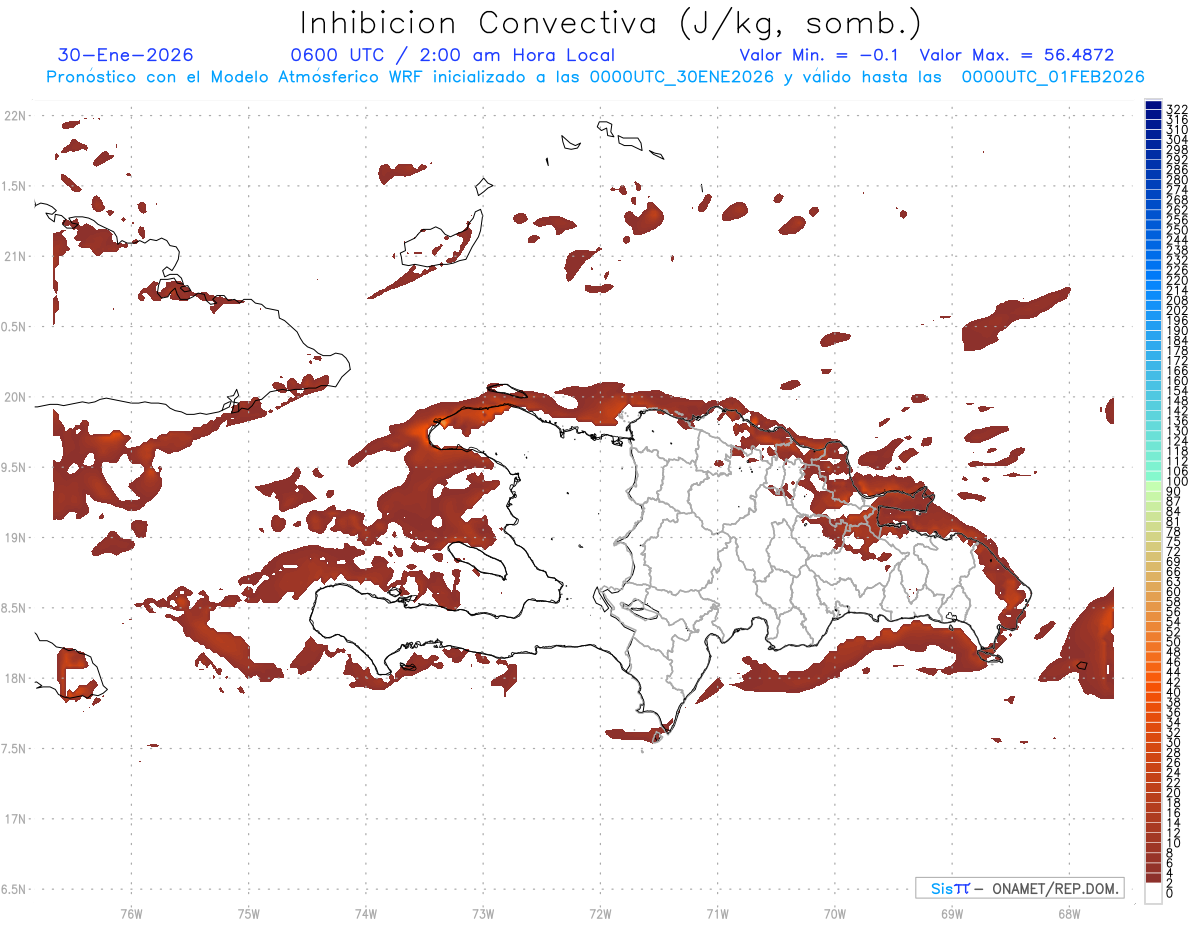Click the '0000UTC_01FEB2026' validity timestamp
Image resolution: width=1200 pixels, height=927 pixels.
coord(1053,77)
